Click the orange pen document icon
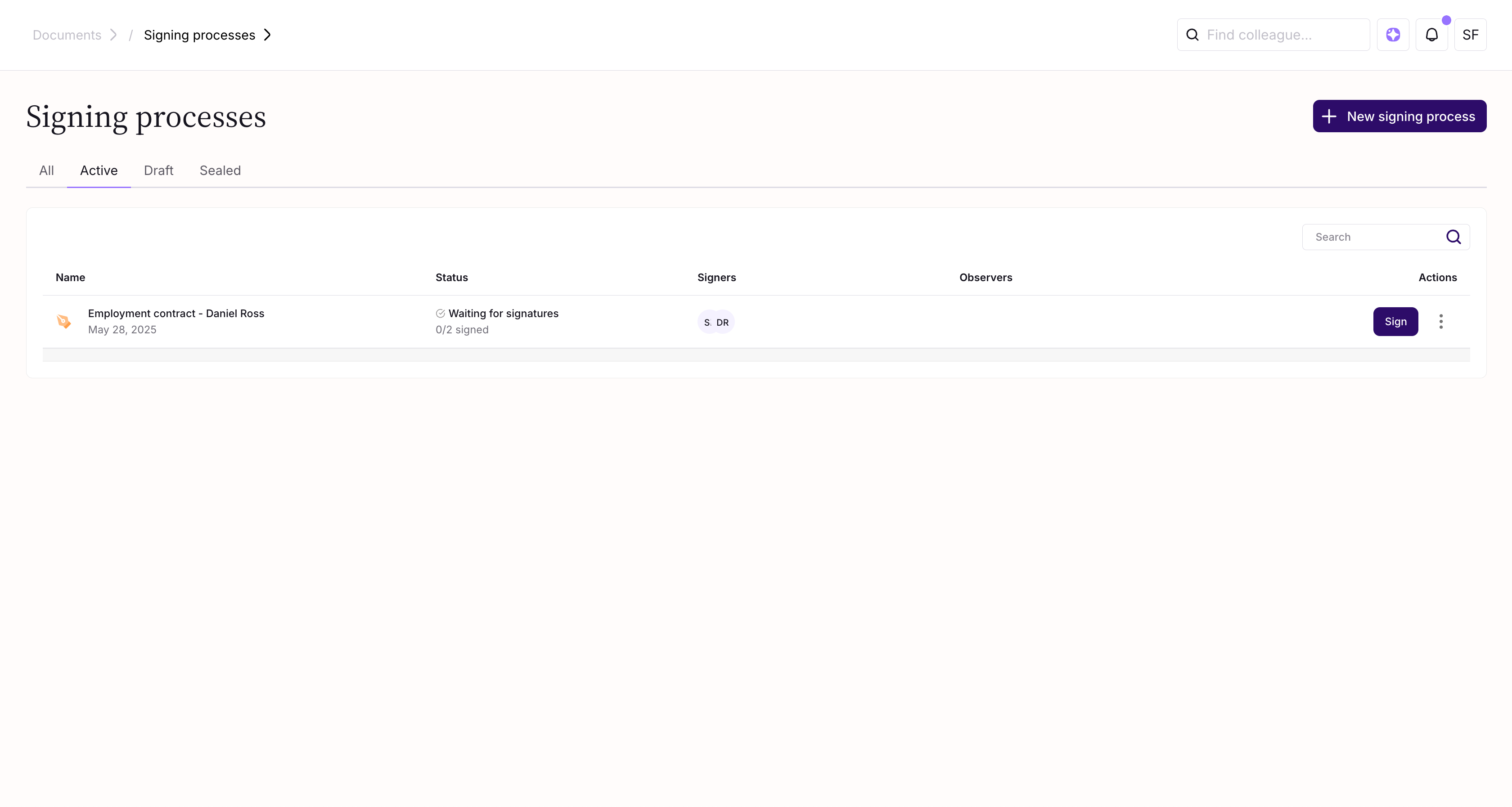This screenshot has height=807, width=1512. click(63, 322)
